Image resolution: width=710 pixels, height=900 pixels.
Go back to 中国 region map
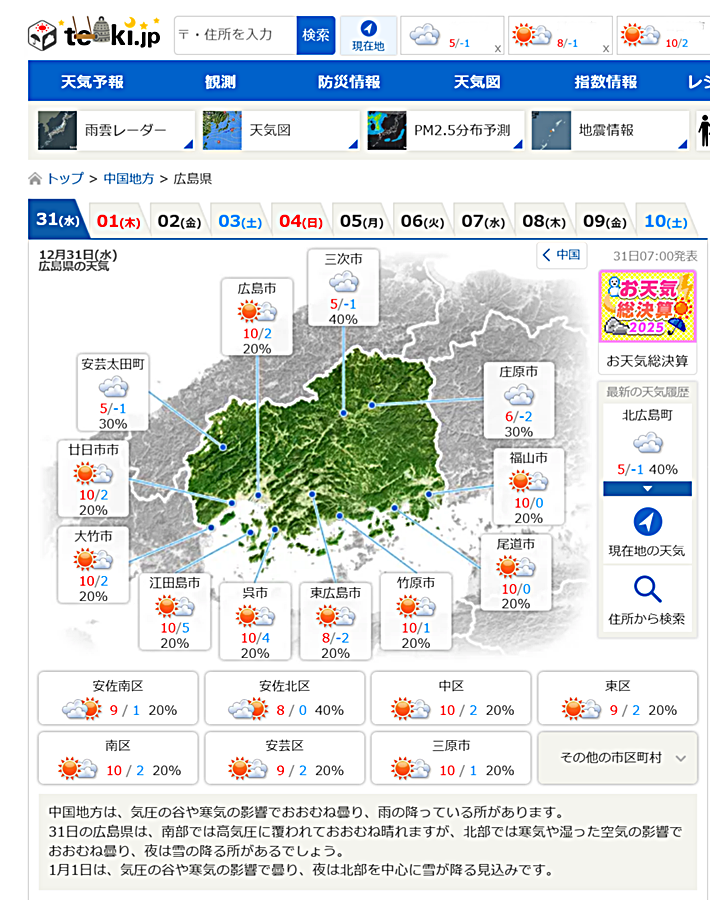(x=561, y=254)
